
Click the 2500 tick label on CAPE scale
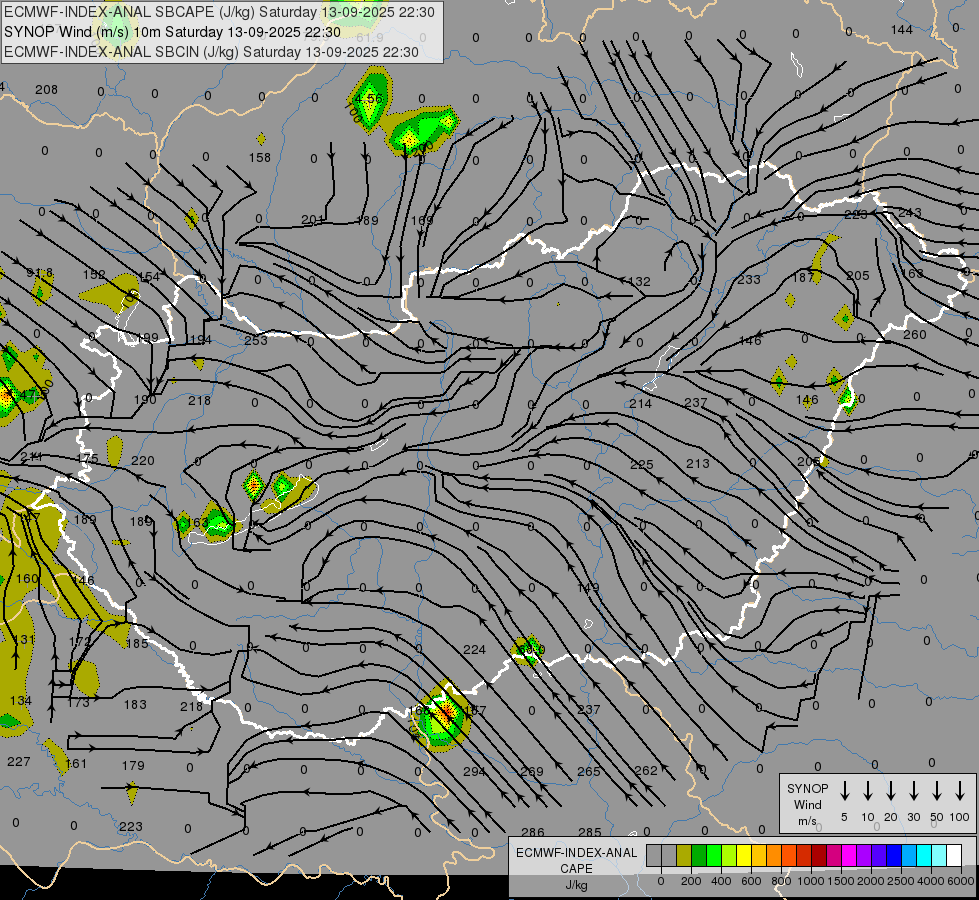coord(900,881)
